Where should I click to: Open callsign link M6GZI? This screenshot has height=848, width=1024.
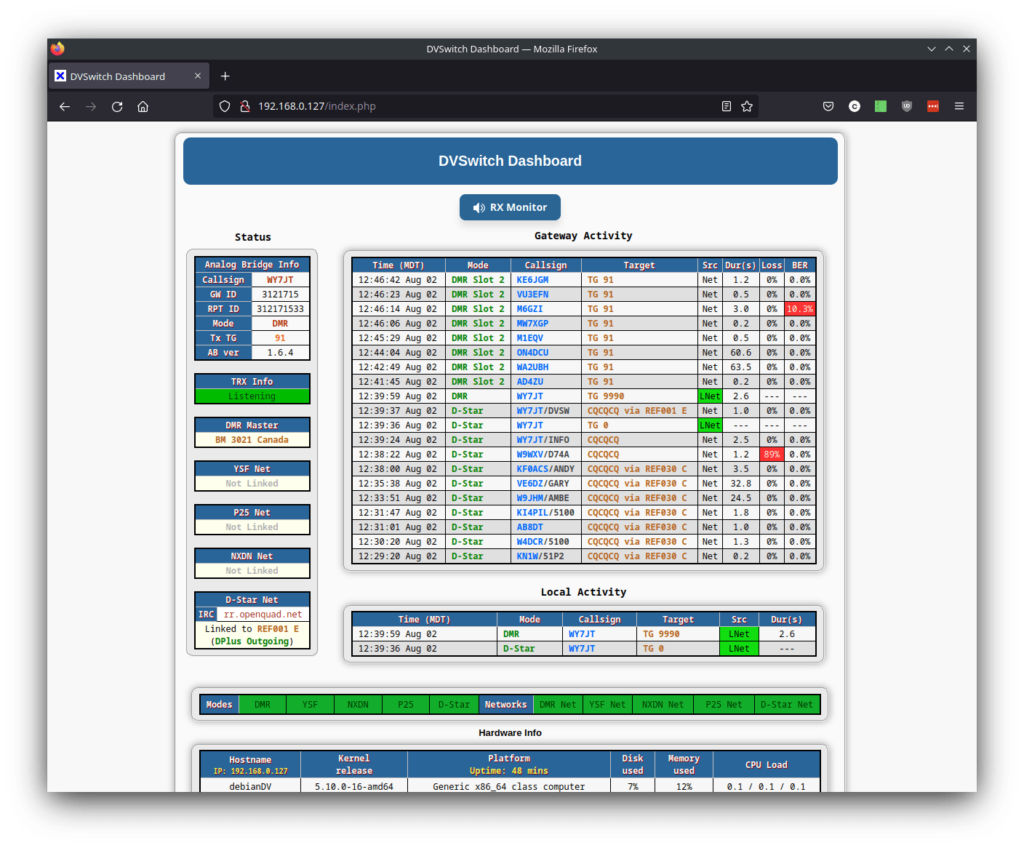pos(530,308)
